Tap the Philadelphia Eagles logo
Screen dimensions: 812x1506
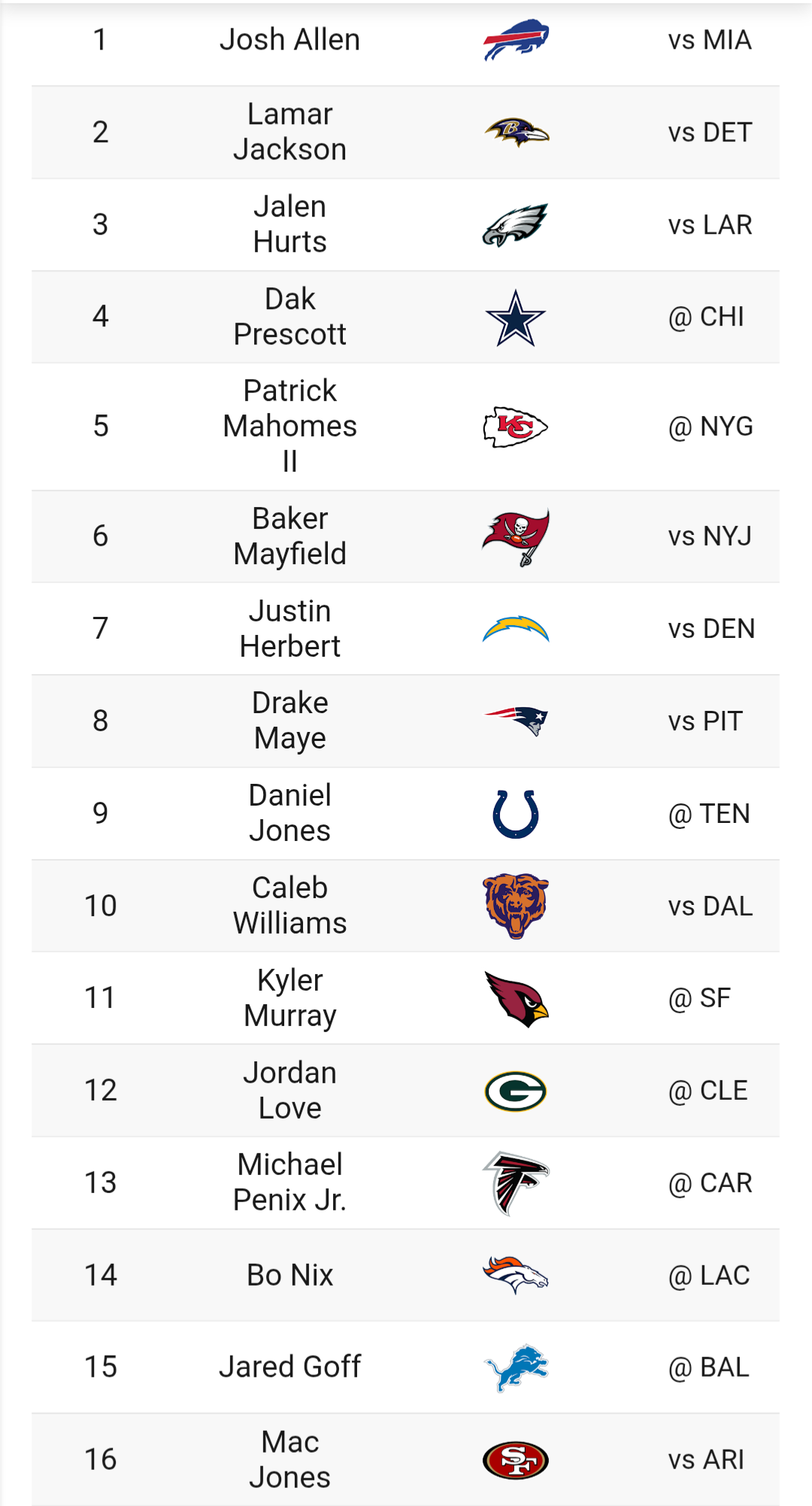pyautogui.click(x=516, y=225)
